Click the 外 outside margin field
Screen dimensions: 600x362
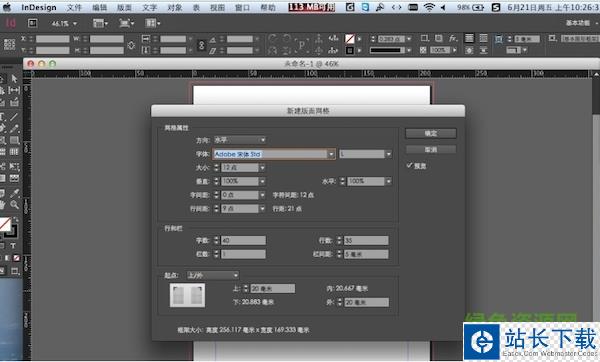pyautogui.click(x=367, y=302)
